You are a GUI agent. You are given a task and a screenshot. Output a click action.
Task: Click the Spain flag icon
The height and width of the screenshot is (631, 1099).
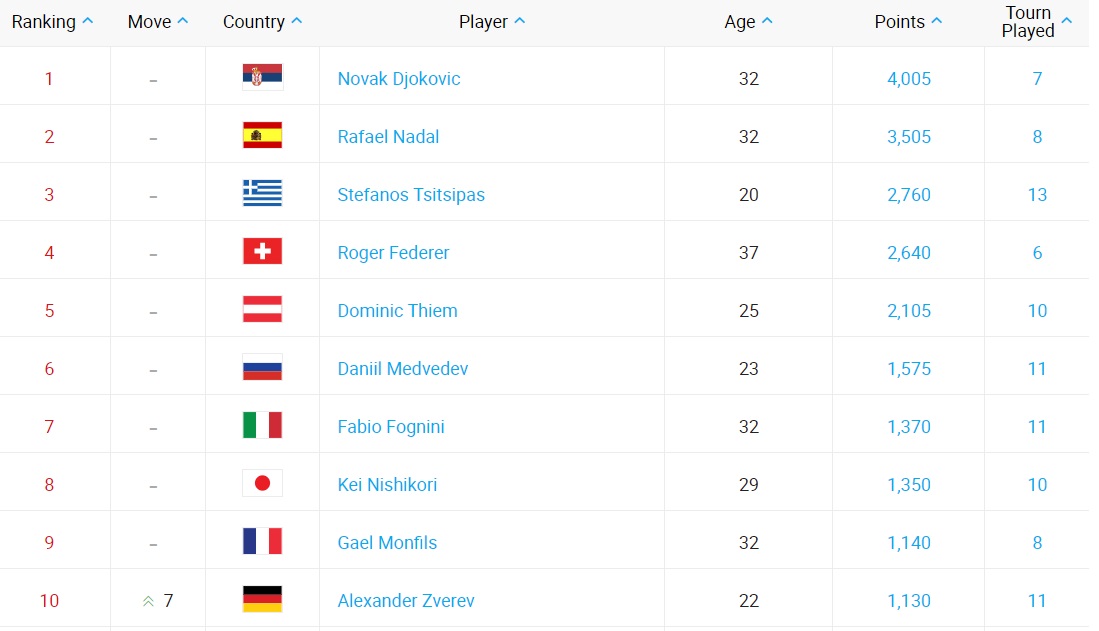tap(262, 136)
